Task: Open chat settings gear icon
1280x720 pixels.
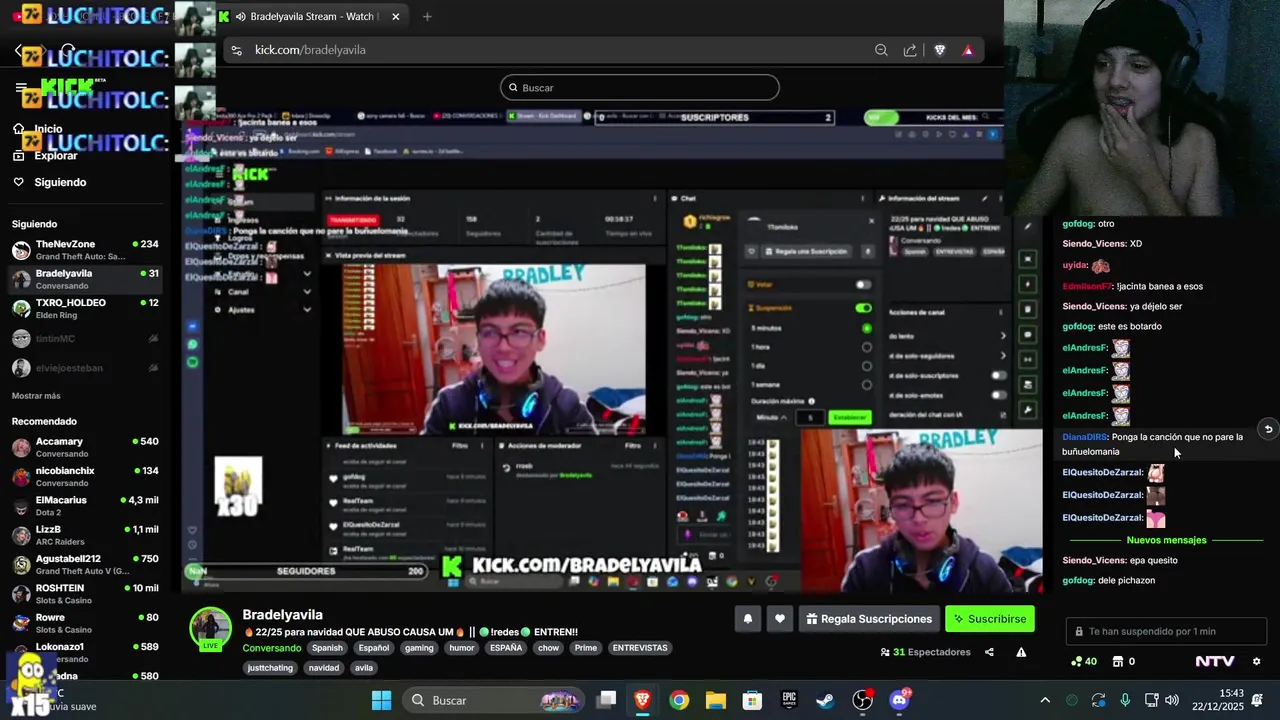Action: (x=1257, y=661)
